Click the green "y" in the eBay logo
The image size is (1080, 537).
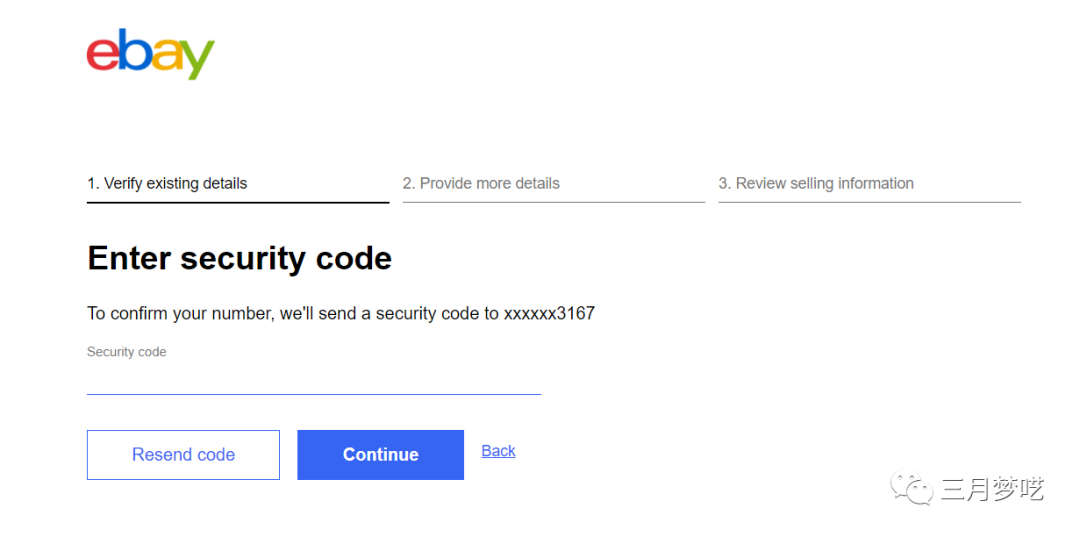click(x=197, y=60)
